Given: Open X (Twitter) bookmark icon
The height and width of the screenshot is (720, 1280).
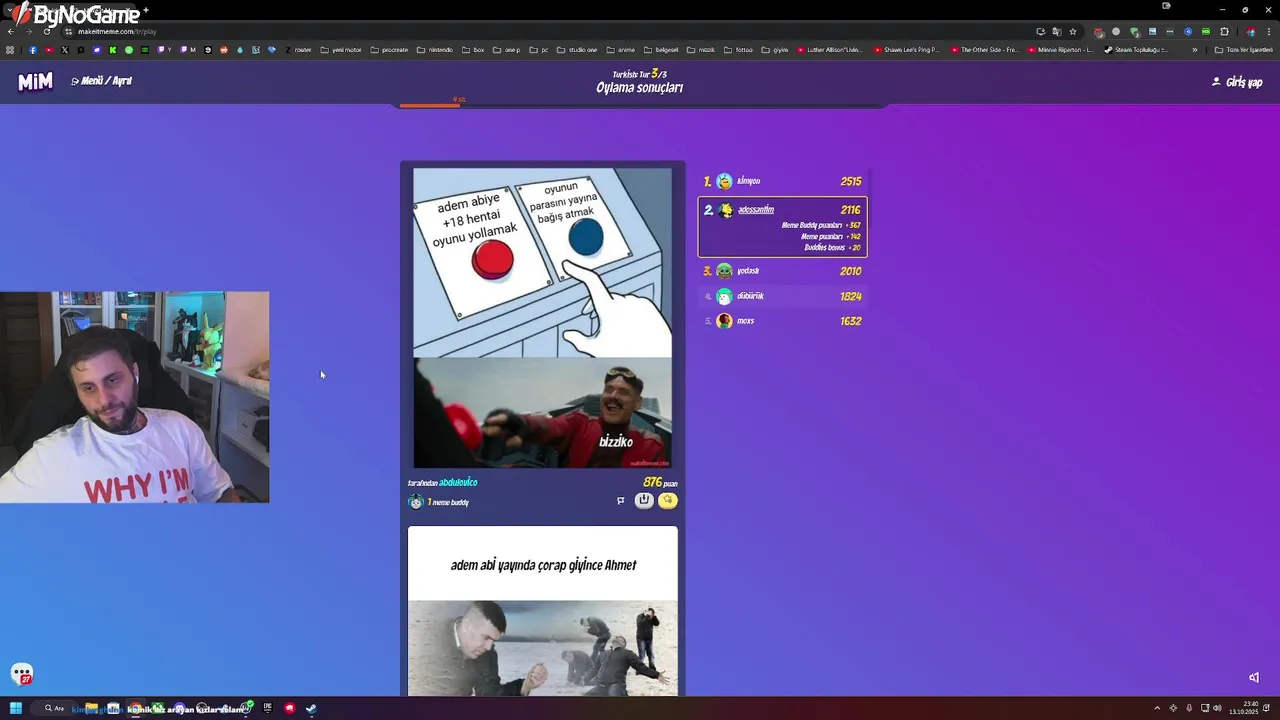Looking at the screenshot, I should [65, 49].
